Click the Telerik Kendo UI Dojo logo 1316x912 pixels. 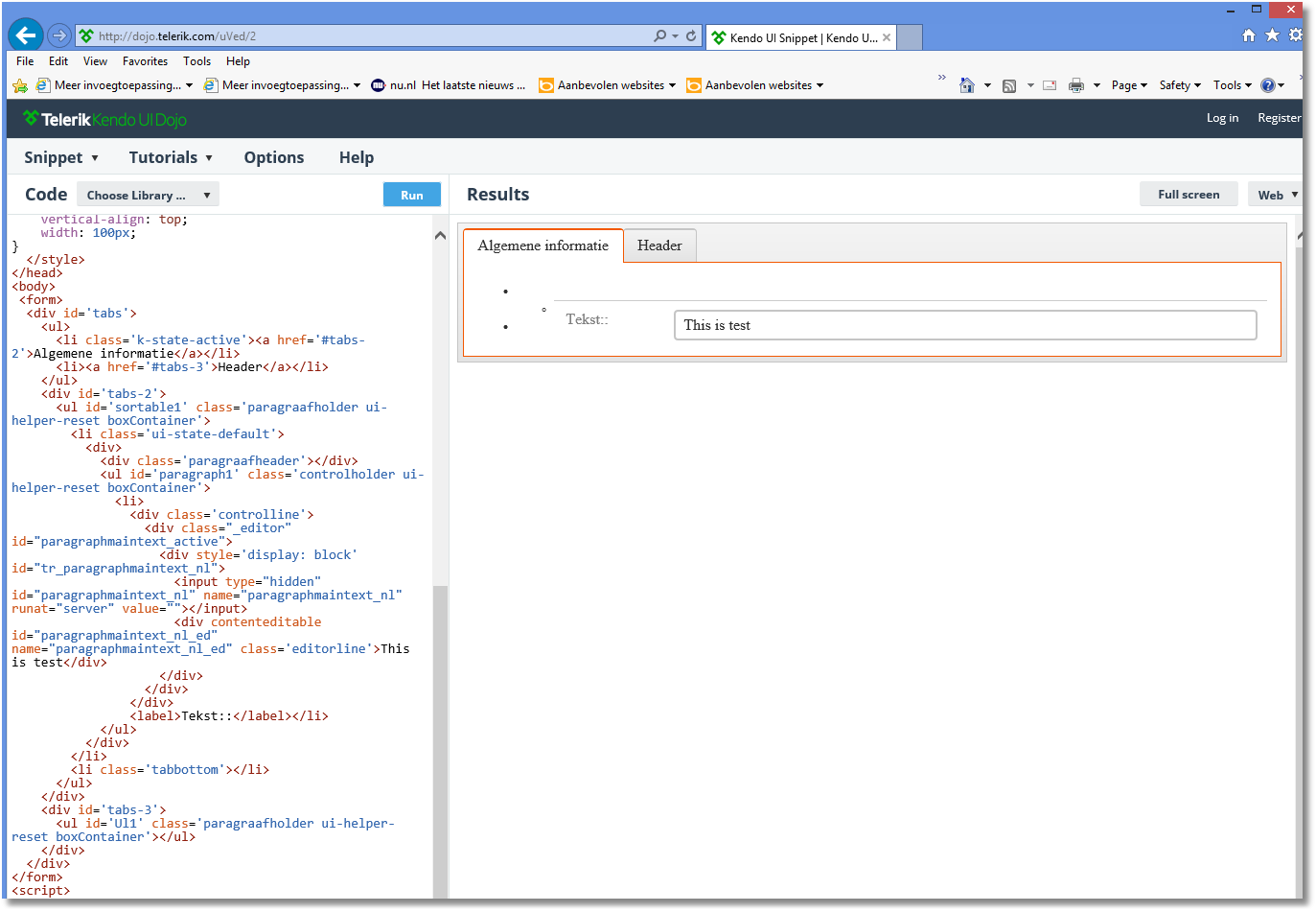click(x=104, y=119)
